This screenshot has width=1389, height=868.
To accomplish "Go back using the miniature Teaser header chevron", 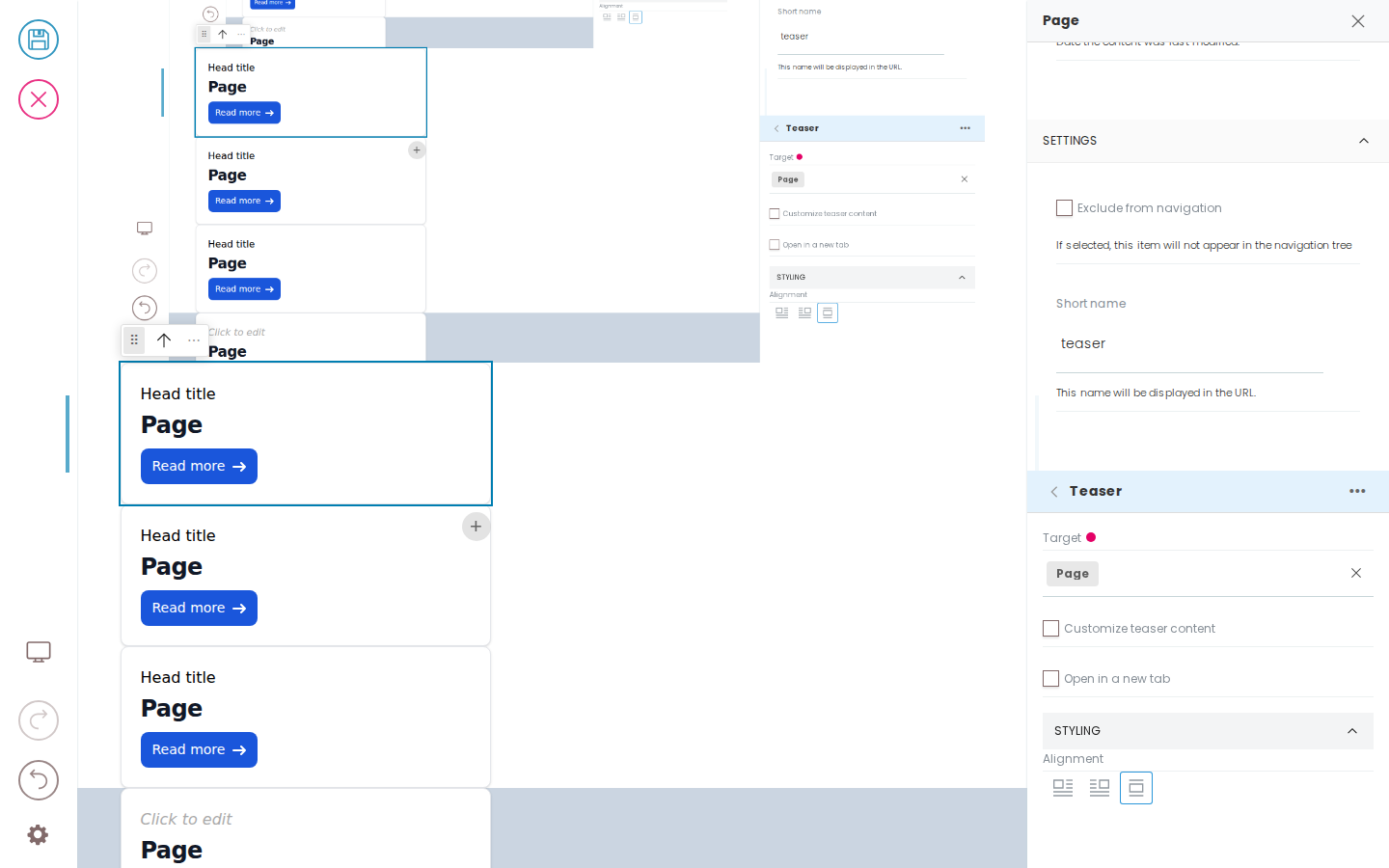I will 776,128.
